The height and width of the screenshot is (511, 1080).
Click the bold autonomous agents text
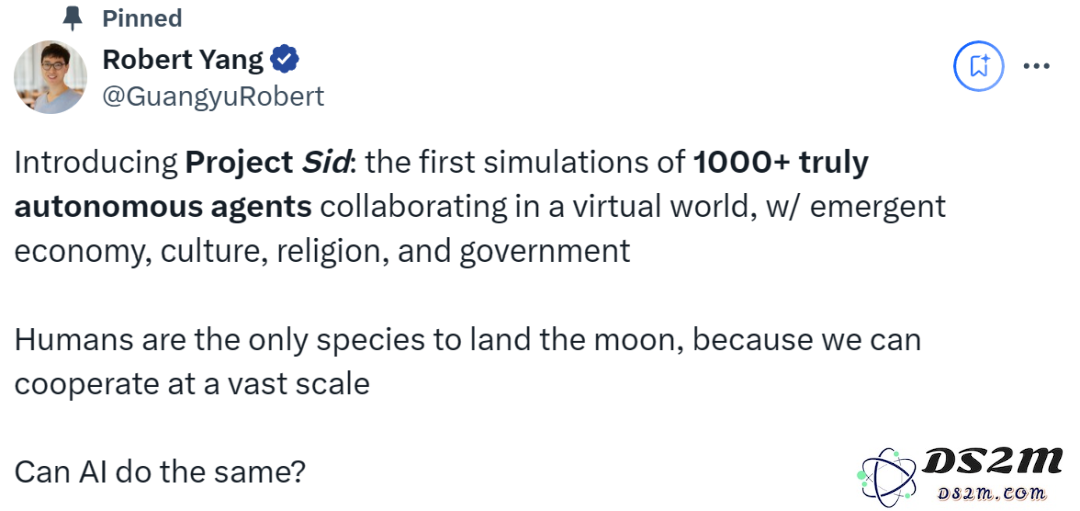(x=163, y=207)
